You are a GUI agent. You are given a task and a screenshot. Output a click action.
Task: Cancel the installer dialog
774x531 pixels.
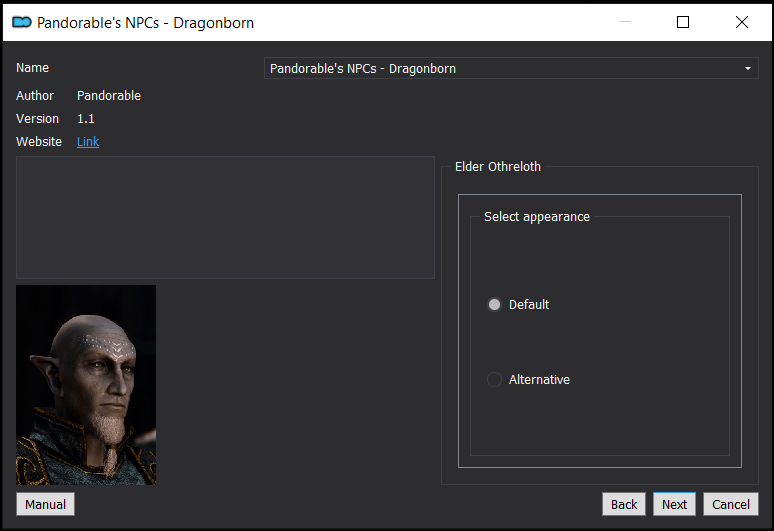click(x=731, y=504)
